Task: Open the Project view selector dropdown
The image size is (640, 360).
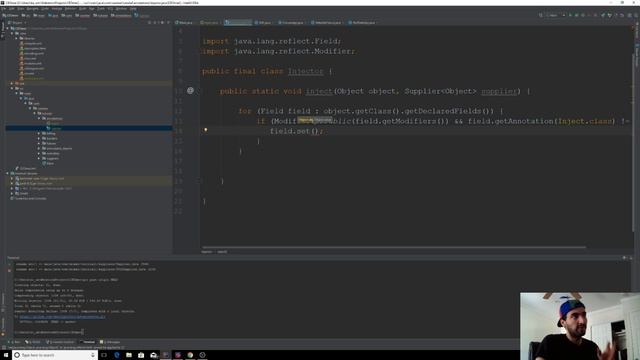Action: click(x=17, y=23)
